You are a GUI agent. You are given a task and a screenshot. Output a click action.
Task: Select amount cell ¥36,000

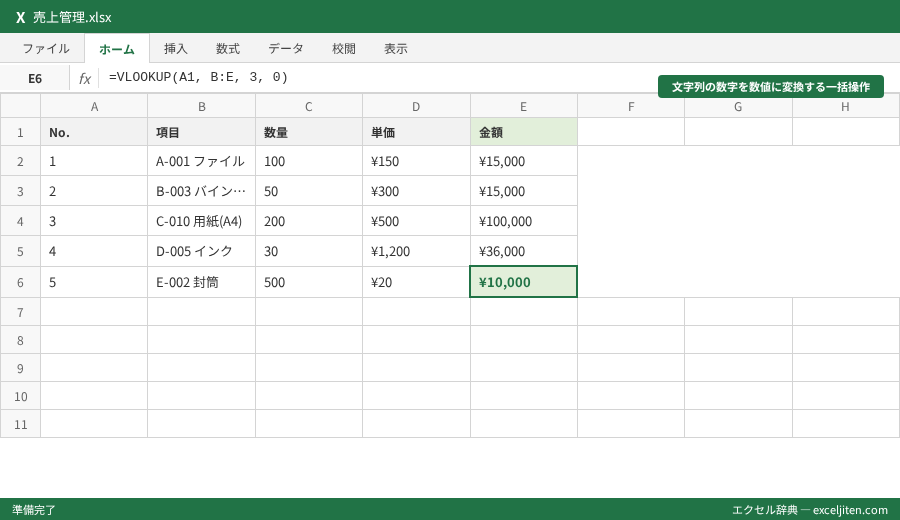(523, 251)
